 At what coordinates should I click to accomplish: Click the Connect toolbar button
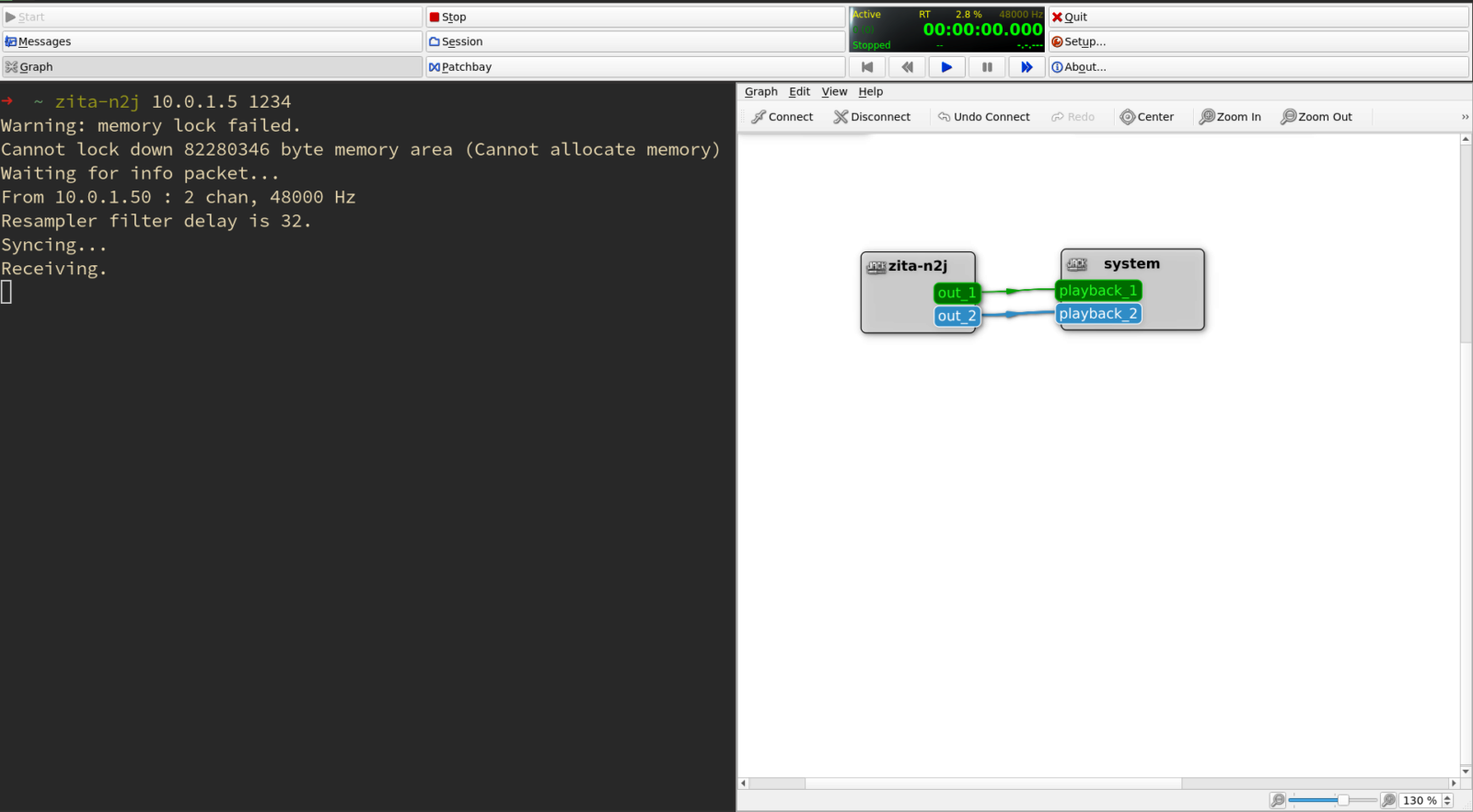(x=783, y=117)
